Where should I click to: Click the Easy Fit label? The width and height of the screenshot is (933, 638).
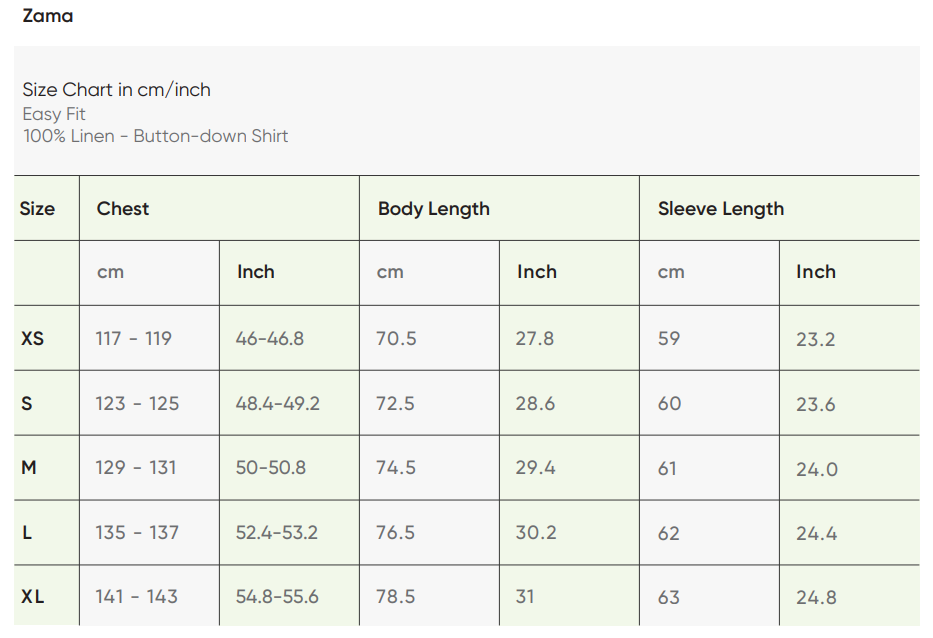[x=54, y=114]
